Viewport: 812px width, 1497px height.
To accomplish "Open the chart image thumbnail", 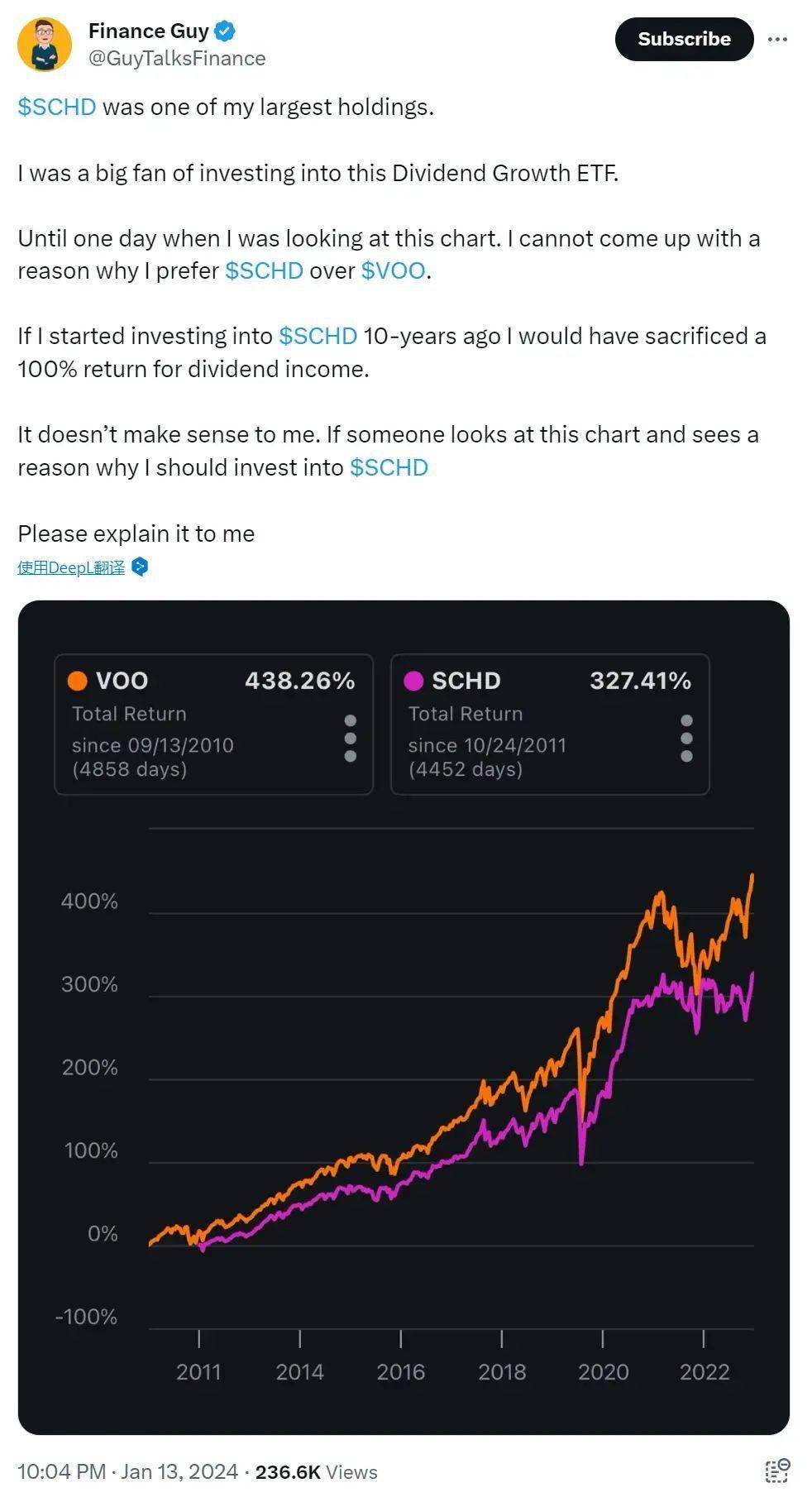I will click(x=404, y=1017).
